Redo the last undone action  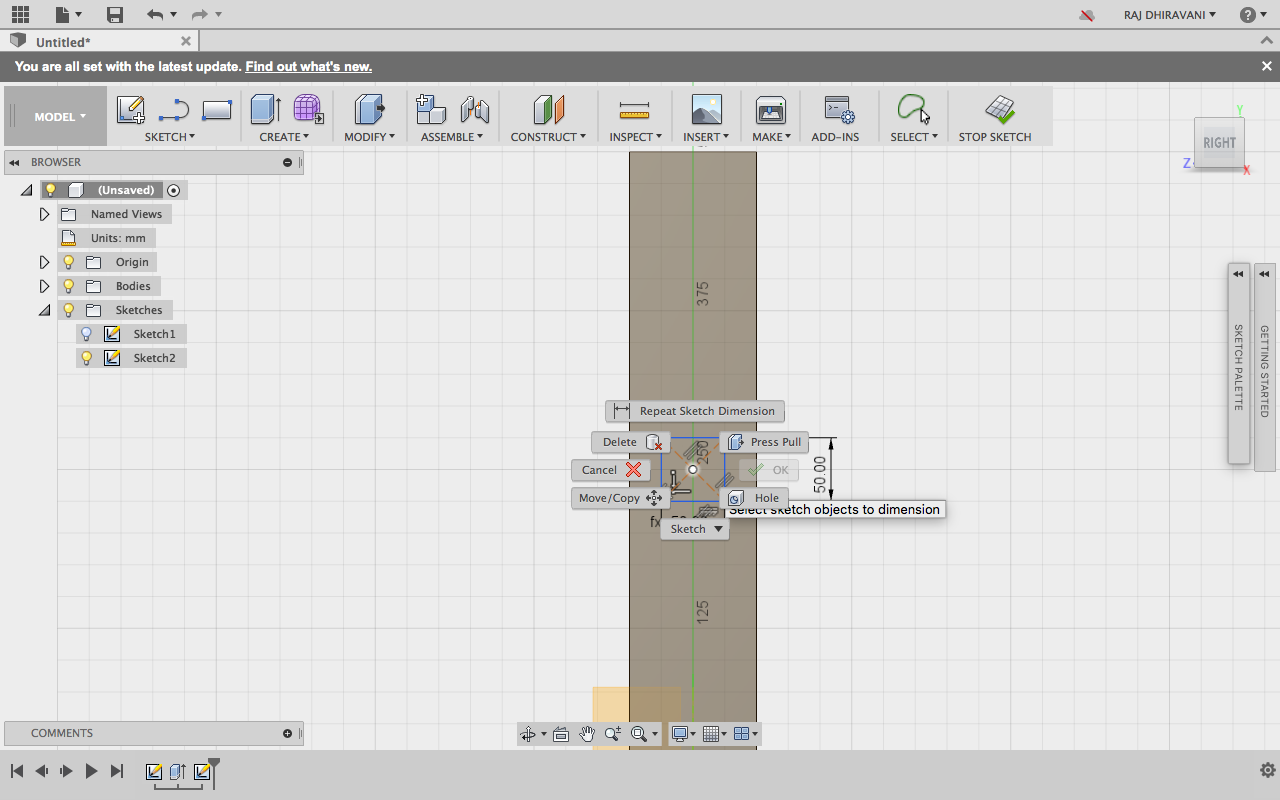click(x=199, y=15)
